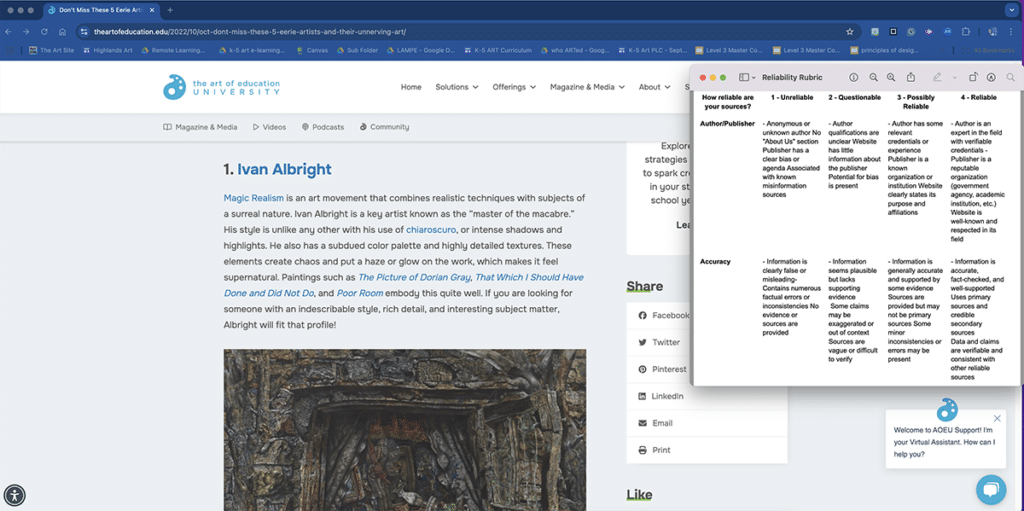
Task: Open the Videos section
Action: pos(269,127)
